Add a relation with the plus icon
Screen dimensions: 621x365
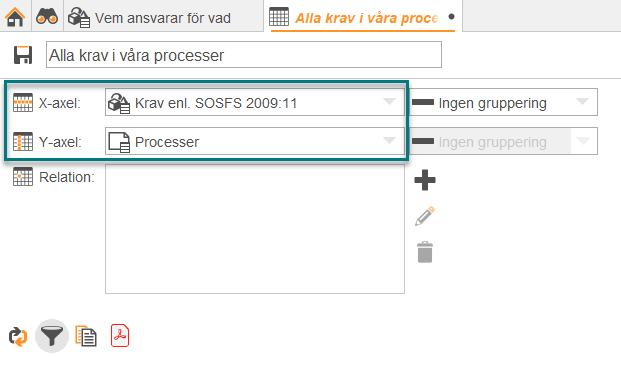click(x=425, y=180)
